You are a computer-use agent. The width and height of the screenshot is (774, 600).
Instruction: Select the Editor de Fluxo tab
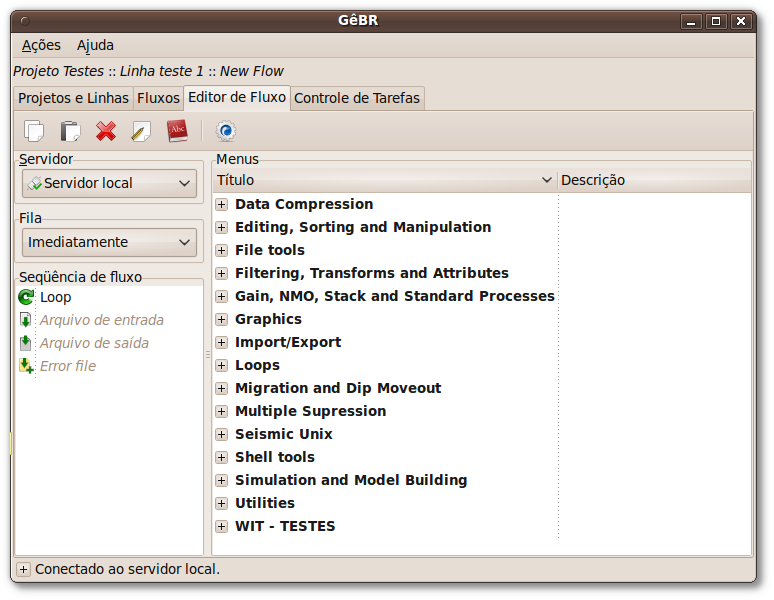[237, 97]
